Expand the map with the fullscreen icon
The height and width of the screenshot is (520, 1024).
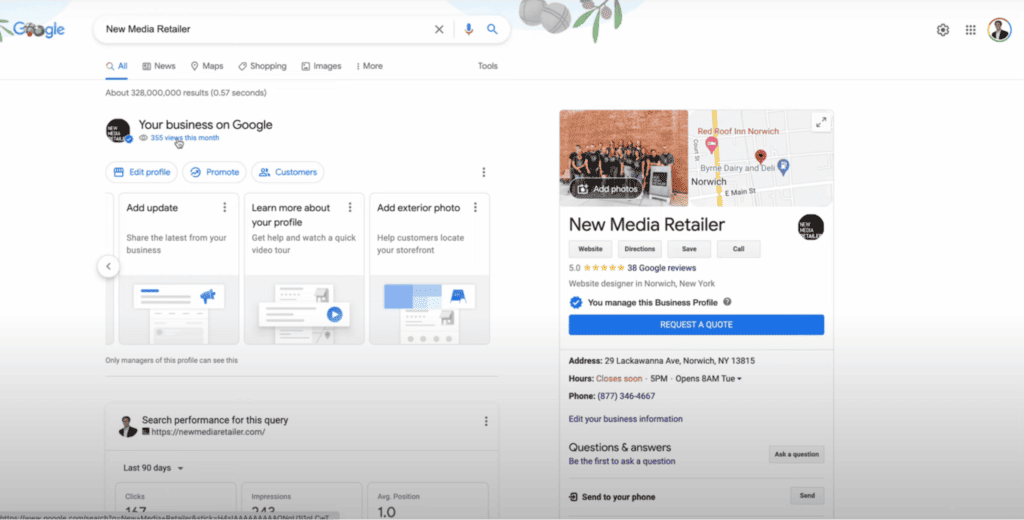tap(821, 122)
